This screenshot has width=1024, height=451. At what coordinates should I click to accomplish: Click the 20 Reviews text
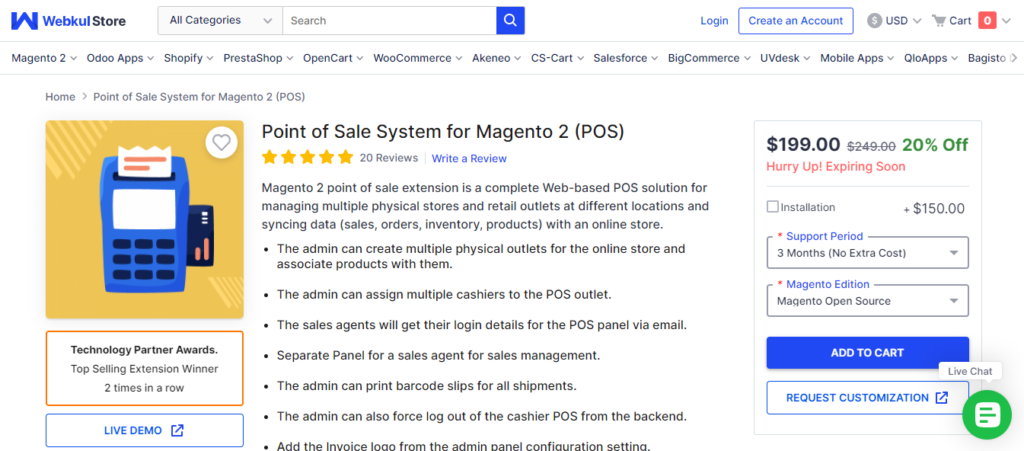pyautogui.click(x=389, y=157)
